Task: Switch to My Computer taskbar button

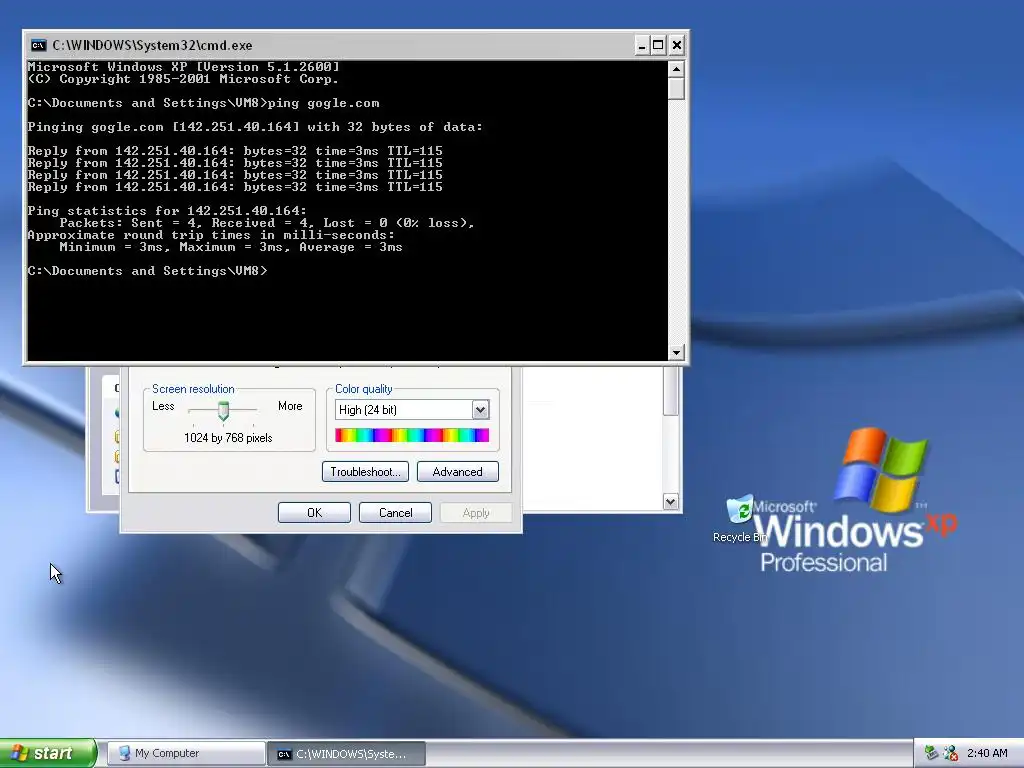Action: pos(186,754)
